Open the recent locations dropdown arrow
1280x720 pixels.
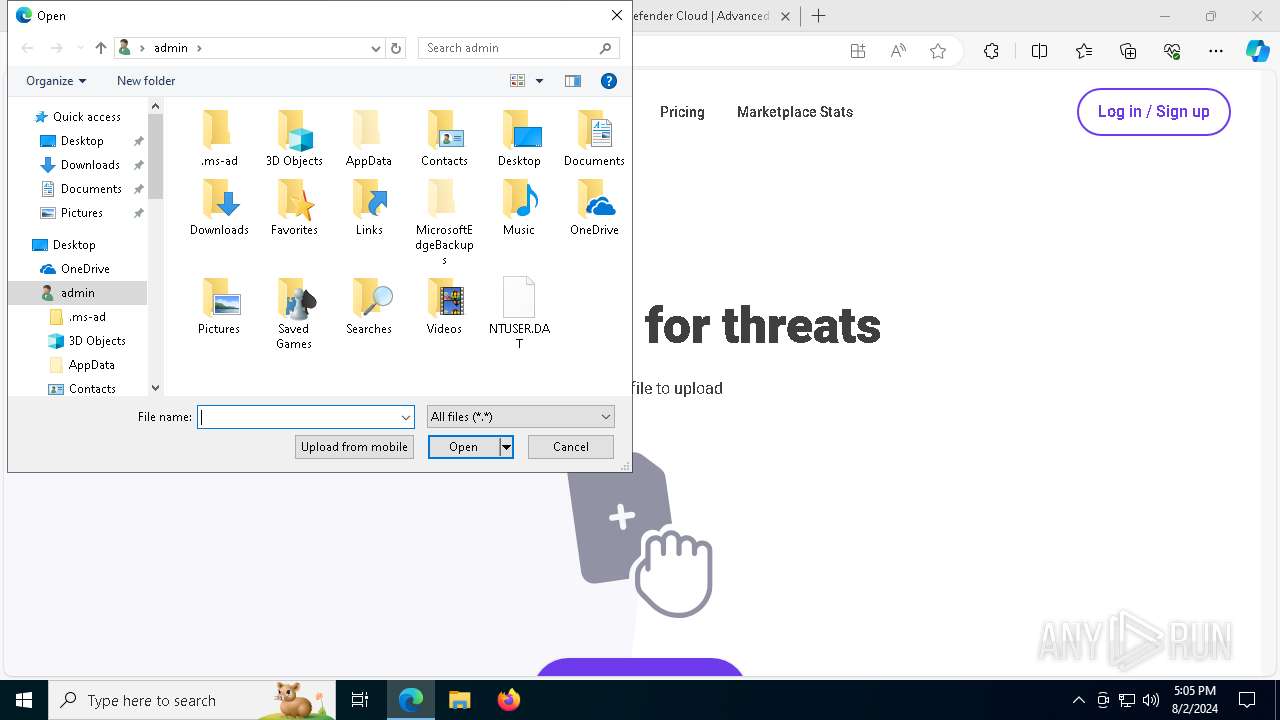point(79,48)
